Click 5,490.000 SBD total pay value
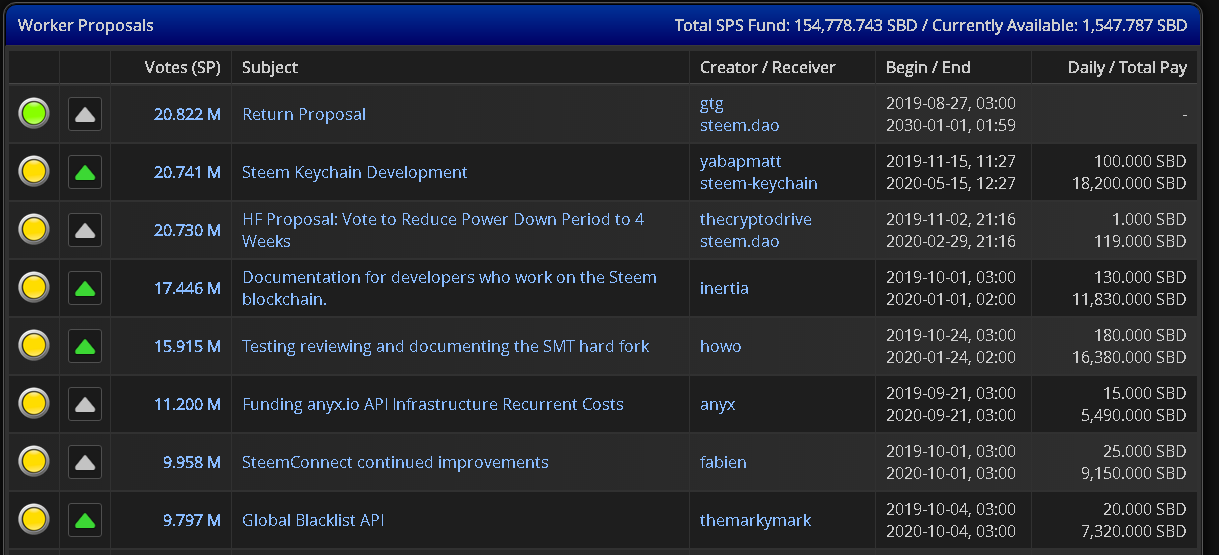 [x=1134, y=415]
